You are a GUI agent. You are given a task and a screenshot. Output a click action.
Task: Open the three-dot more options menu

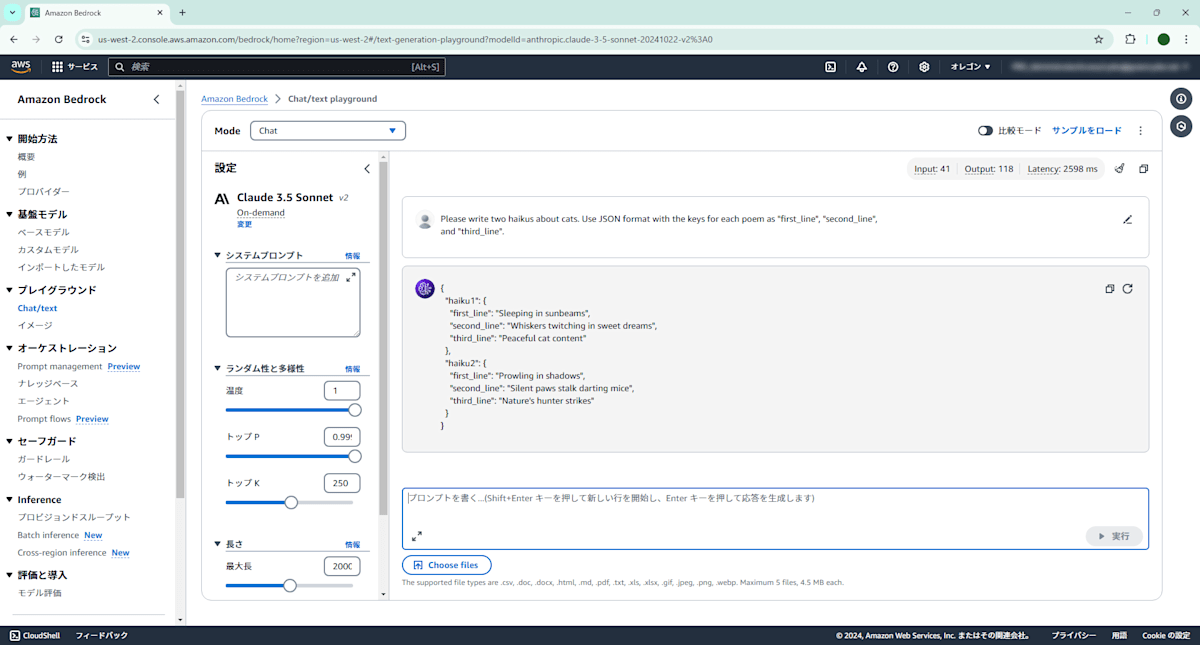1141,131
